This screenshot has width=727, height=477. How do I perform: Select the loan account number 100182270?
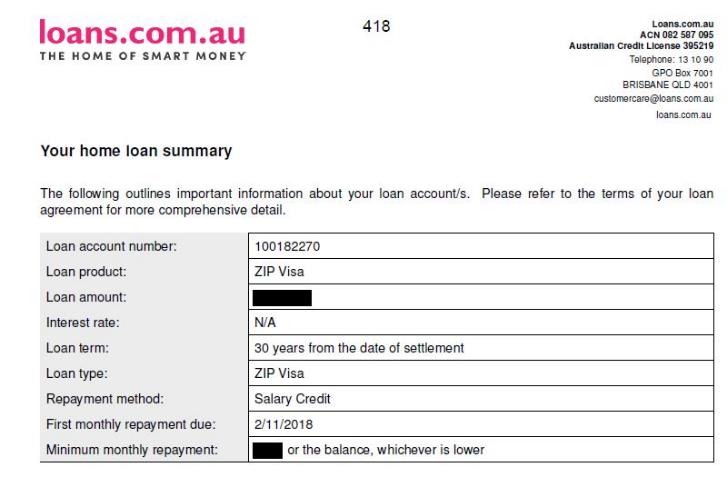(287, 246)
